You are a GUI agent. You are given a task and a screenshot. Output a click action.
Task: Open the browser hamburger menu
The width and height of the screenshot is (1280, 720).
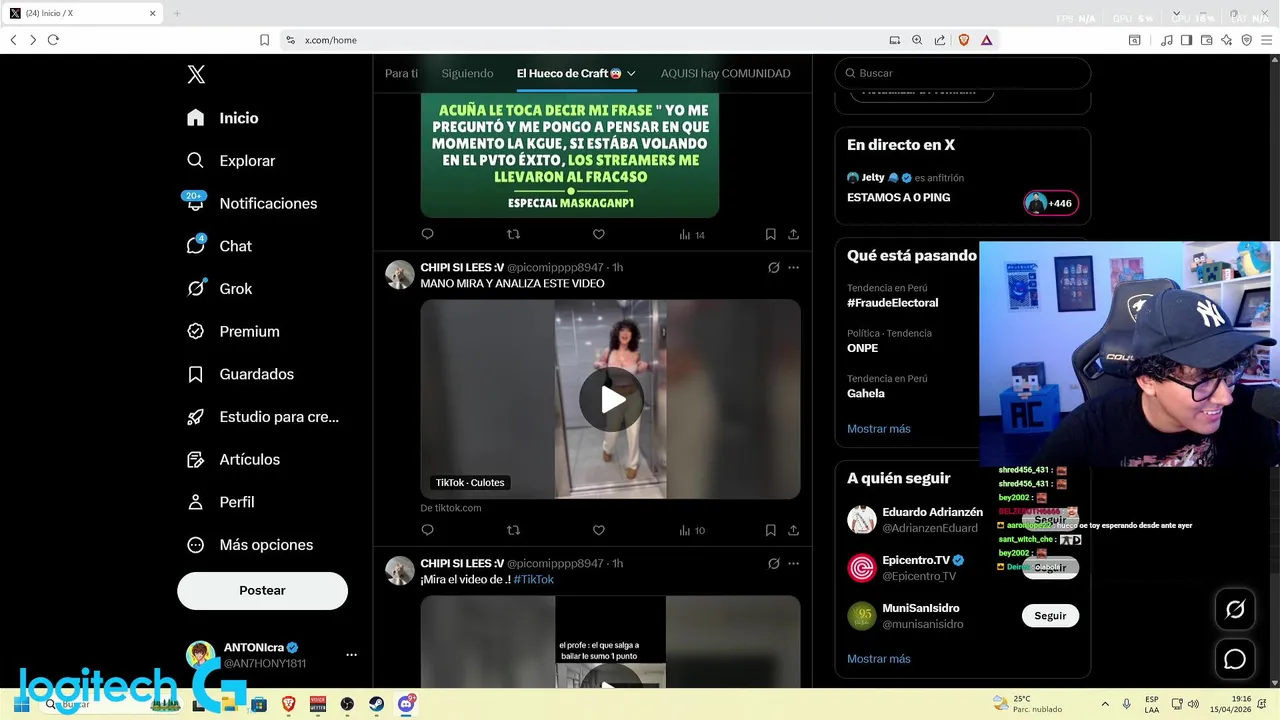1266,40
